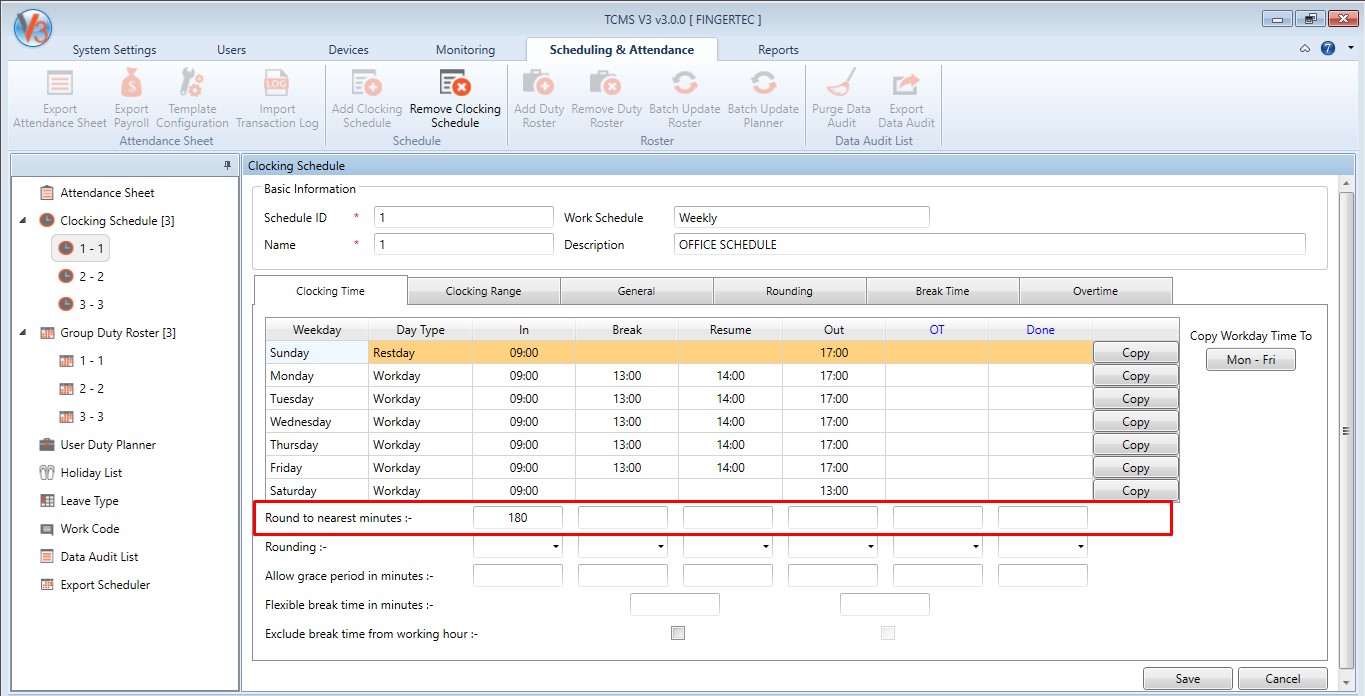Click Remove Clocking Schedule ribbon icon
Viewport: 1365px width, 696px height.
(x=455, y=98)
